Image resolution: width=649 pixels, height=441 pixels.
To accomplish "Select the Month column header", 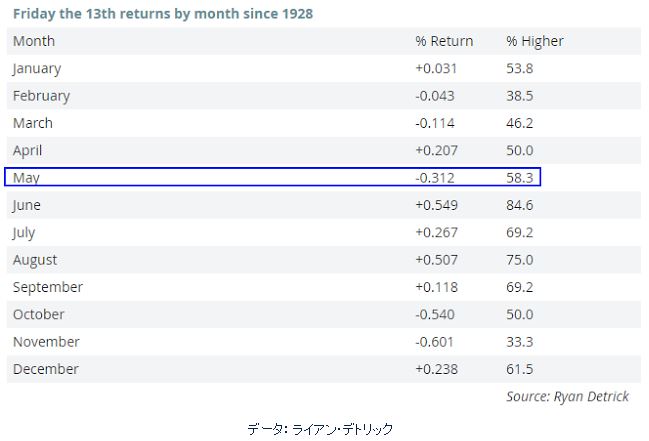I will tap(34, 41).
